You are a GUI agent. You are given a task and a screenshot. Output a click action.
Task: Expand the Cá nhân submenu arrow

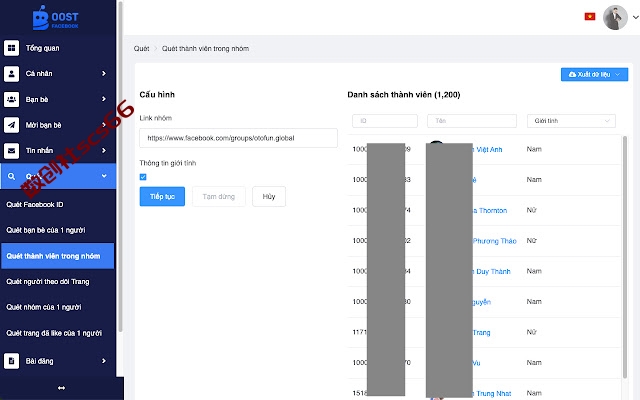click(x=104, y=73)
